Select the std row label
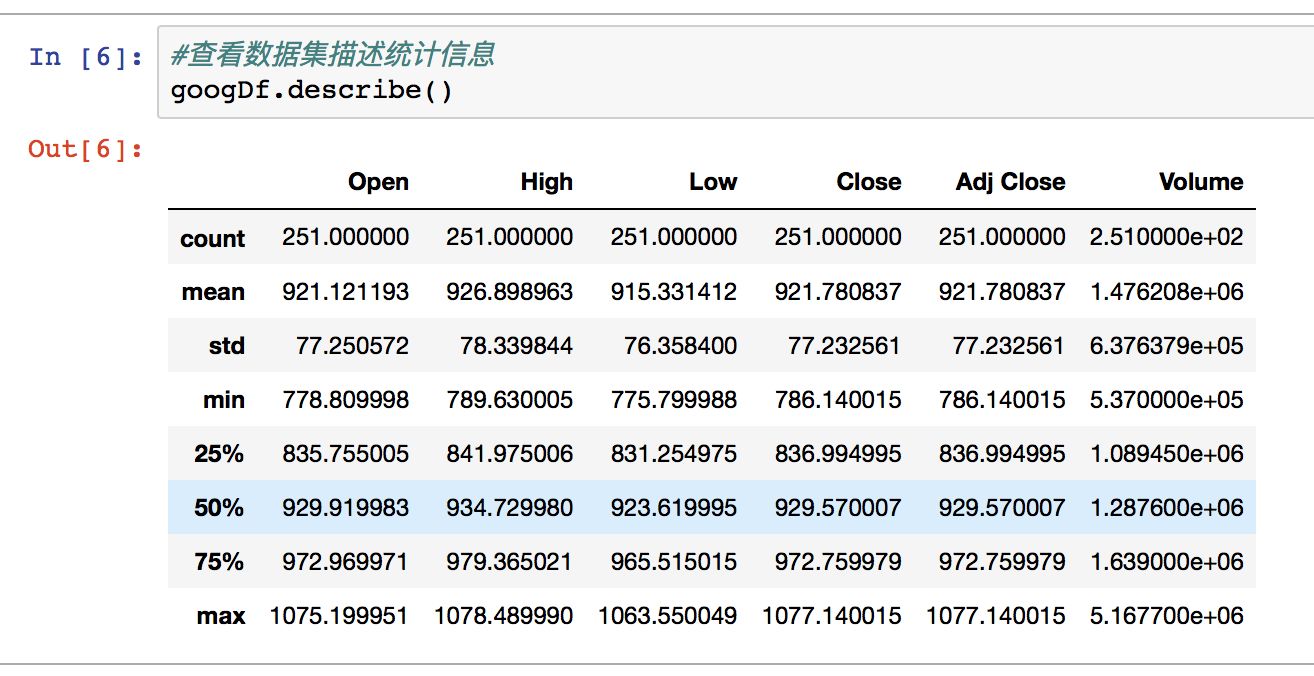The image size is (1314, 676). pyautogui.click(x=227, y=347)
